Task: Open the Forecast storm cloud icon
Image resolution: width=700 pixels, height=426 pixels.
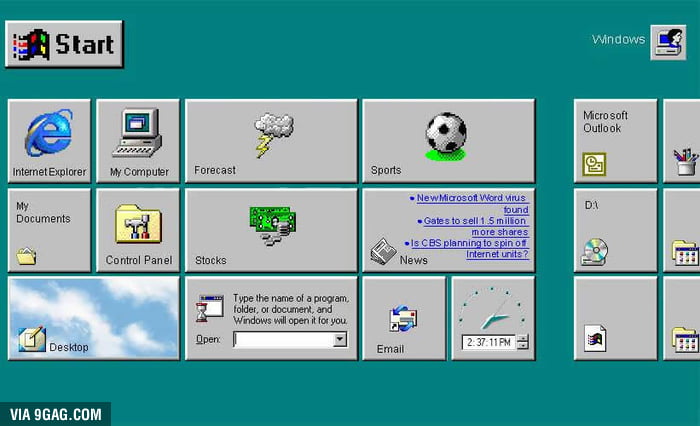Action: (273, 134)
